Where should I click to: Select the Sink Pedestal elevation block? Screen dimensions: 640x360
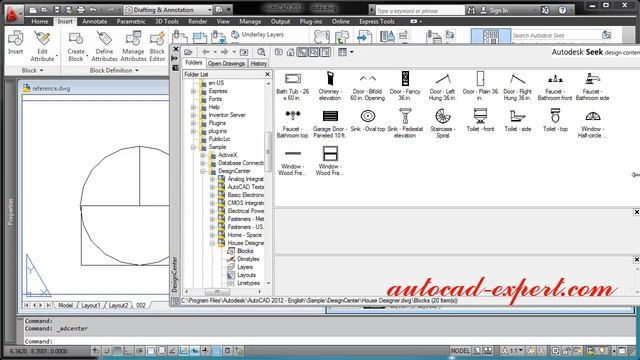[x=405, y=123]
